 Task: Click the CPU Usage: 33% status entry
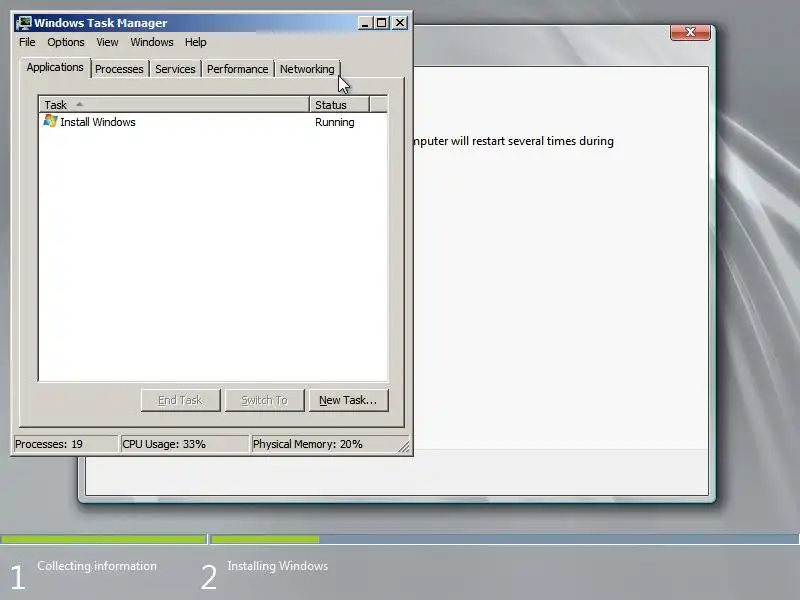click(185, 444)
